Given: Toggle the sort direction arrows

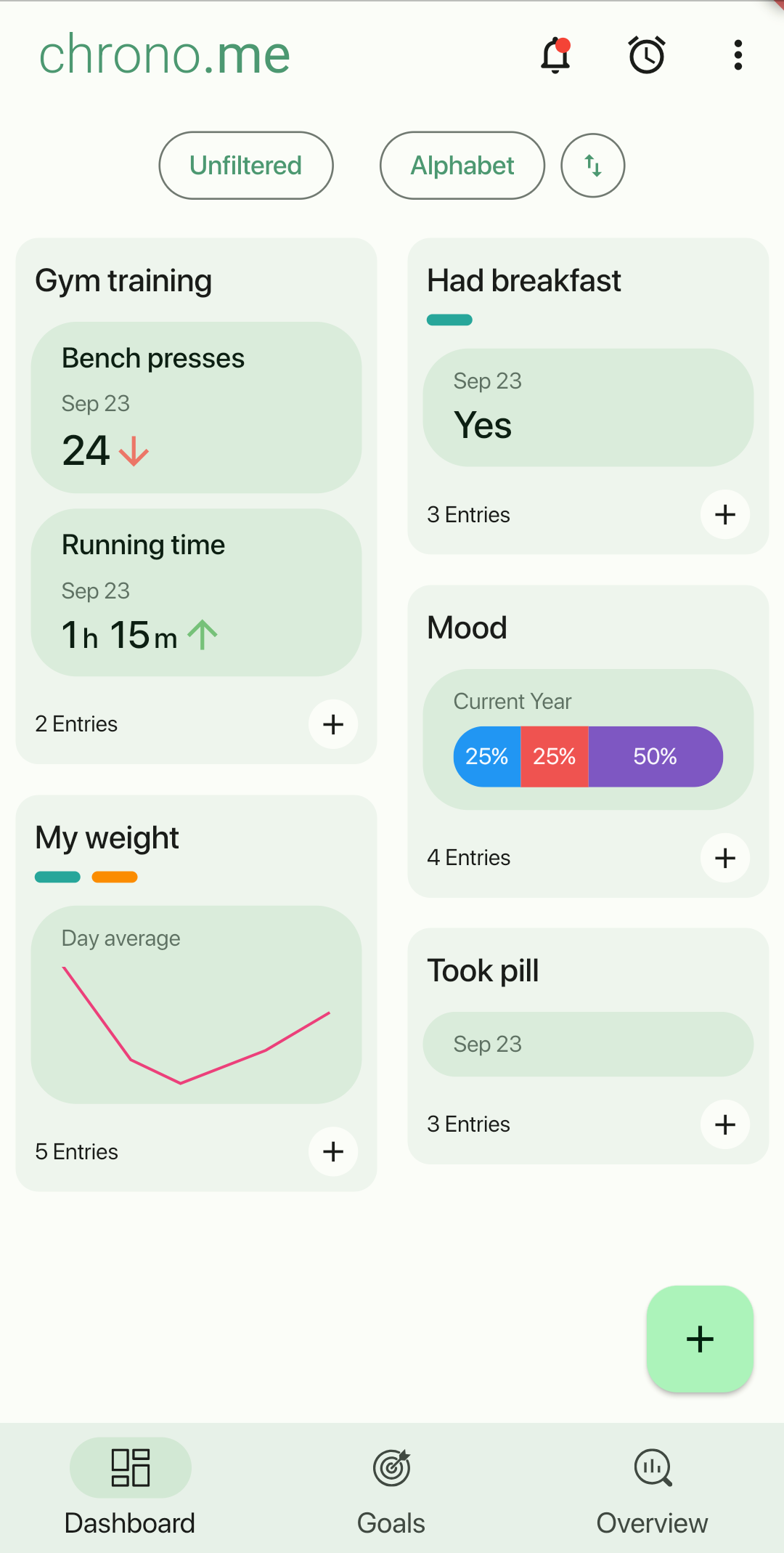Looking at the screenshot, I should point(593,166).
